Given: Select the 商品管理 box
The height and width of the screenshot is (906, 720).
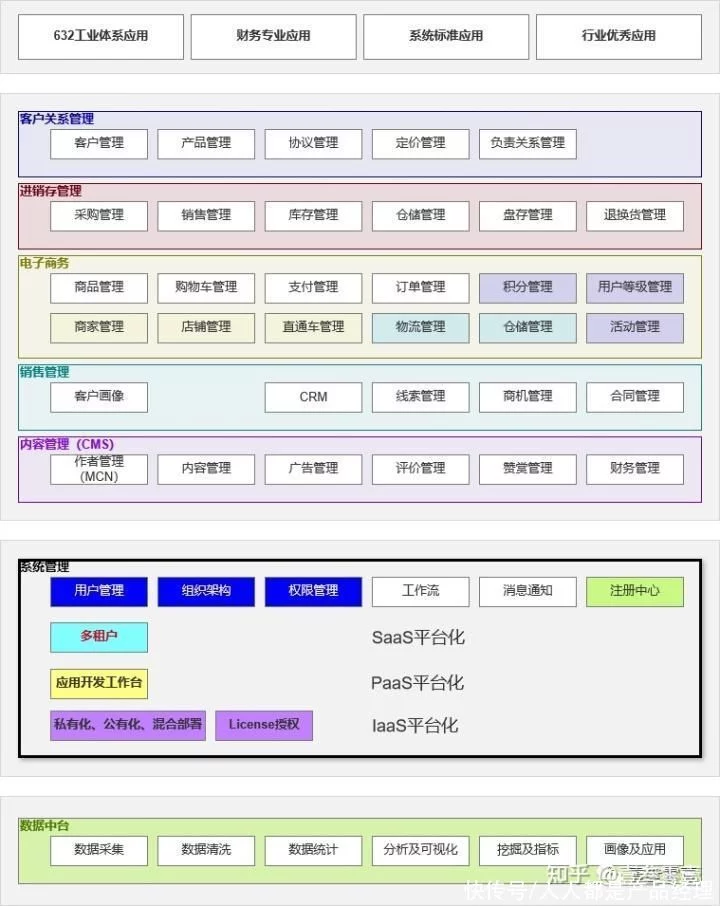Looking at the screenshot, I should 99,288.
